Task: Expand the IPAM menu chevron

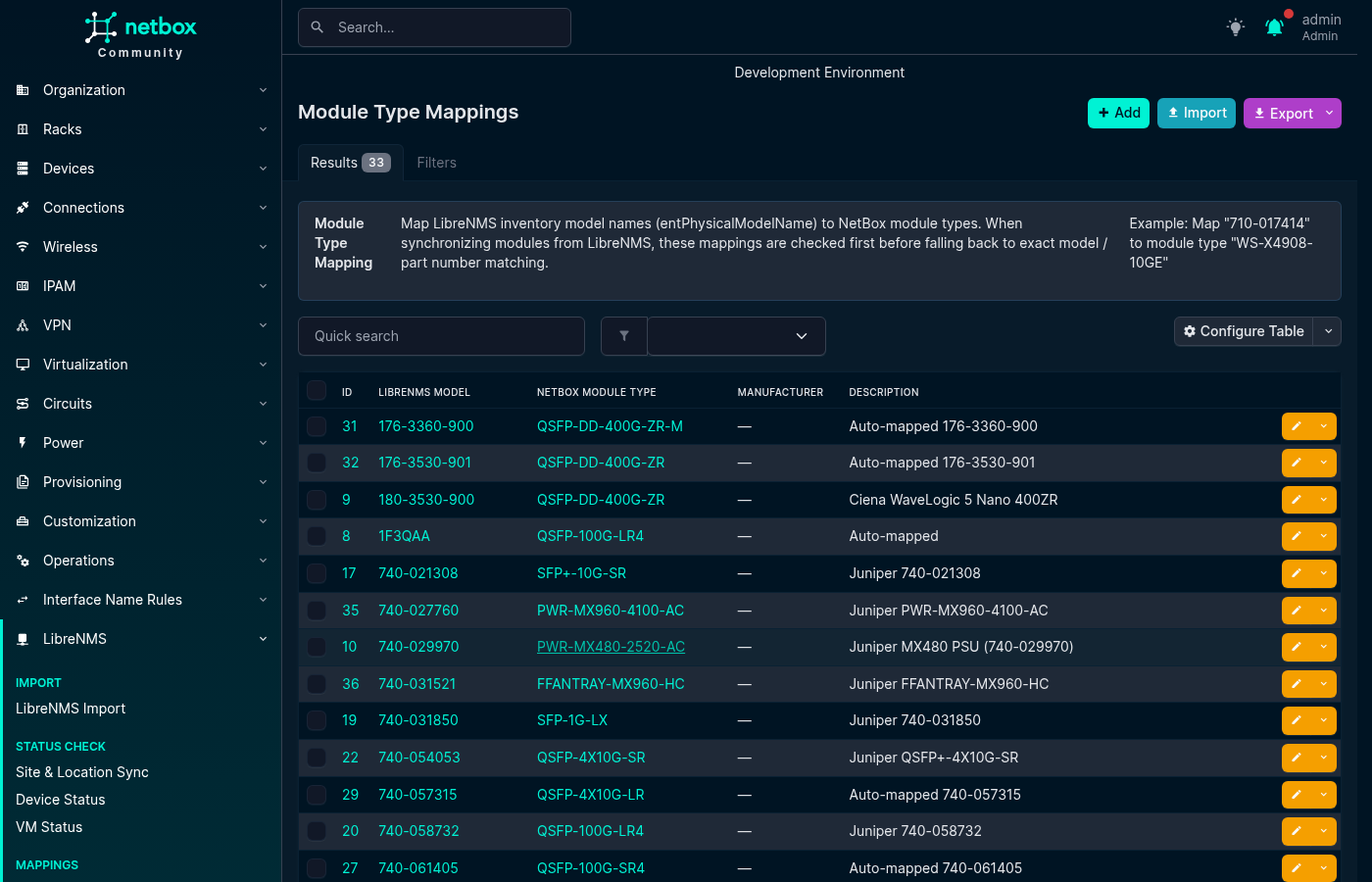Action: point(263,286)
